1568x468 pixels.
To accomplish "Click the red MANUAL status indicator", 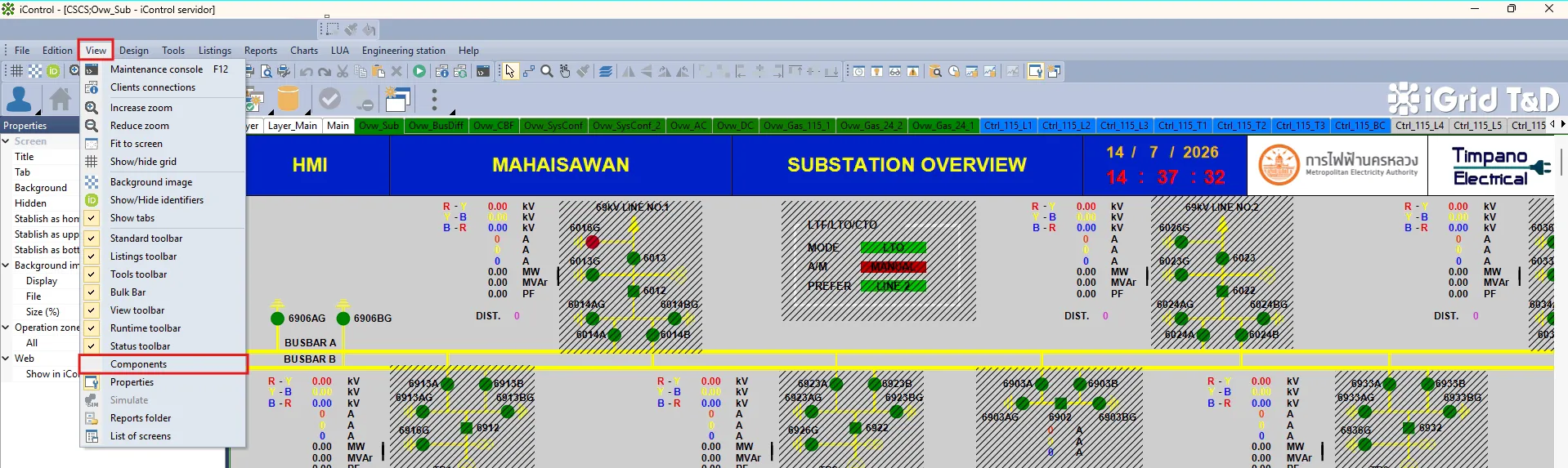I will pos(894,267).
